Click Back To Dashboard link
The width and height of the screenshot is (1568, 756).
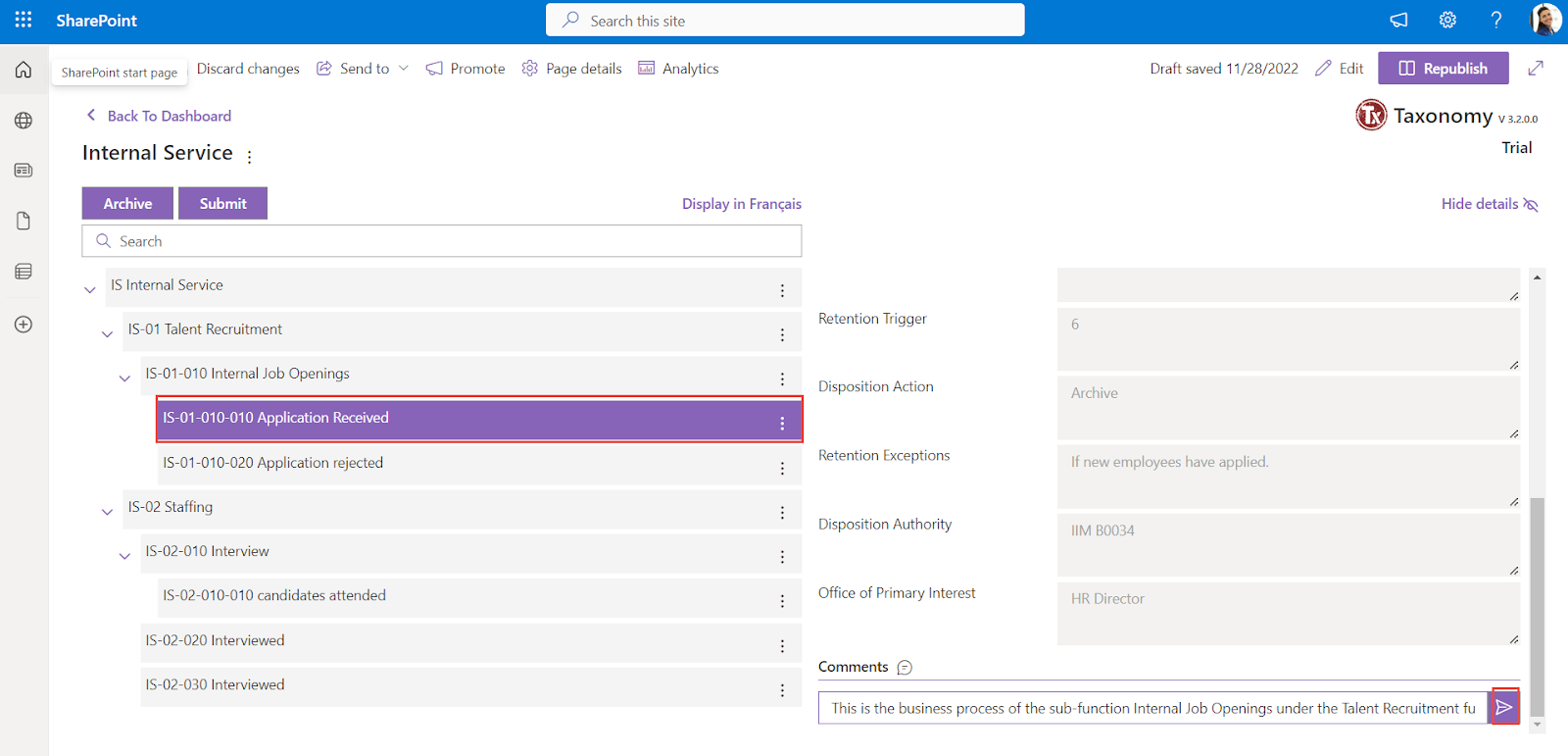(160, 116)
